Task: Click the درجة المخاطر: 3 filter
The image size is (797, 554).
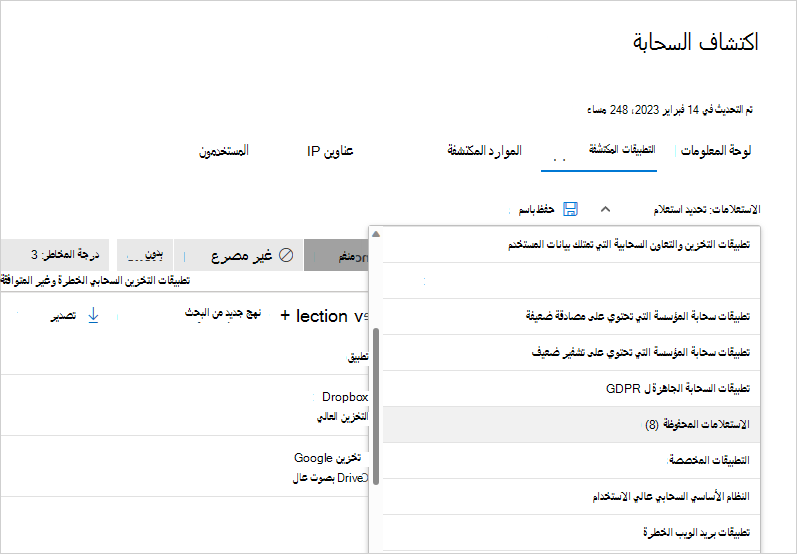Action: click(54, 255)
